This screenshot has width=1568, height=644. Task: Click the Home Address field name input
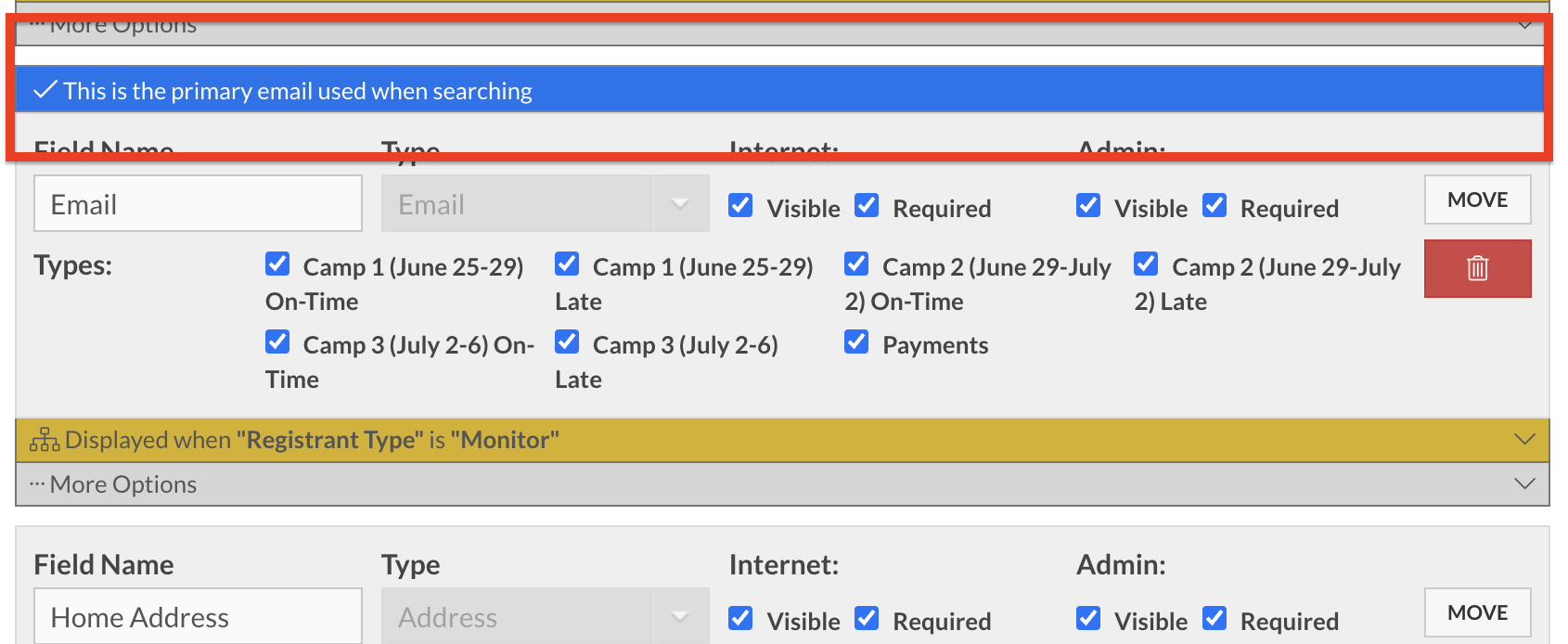coord(198,617)
